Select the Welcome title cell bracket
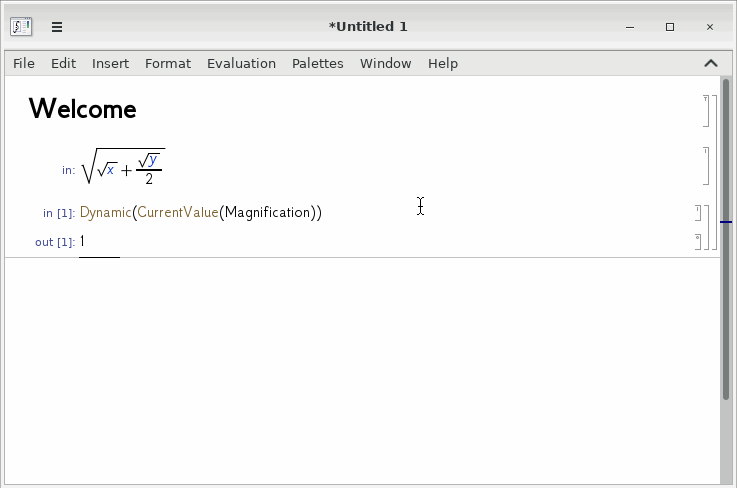The width and height of the screenshot is (737, 488). coord(706,111)
